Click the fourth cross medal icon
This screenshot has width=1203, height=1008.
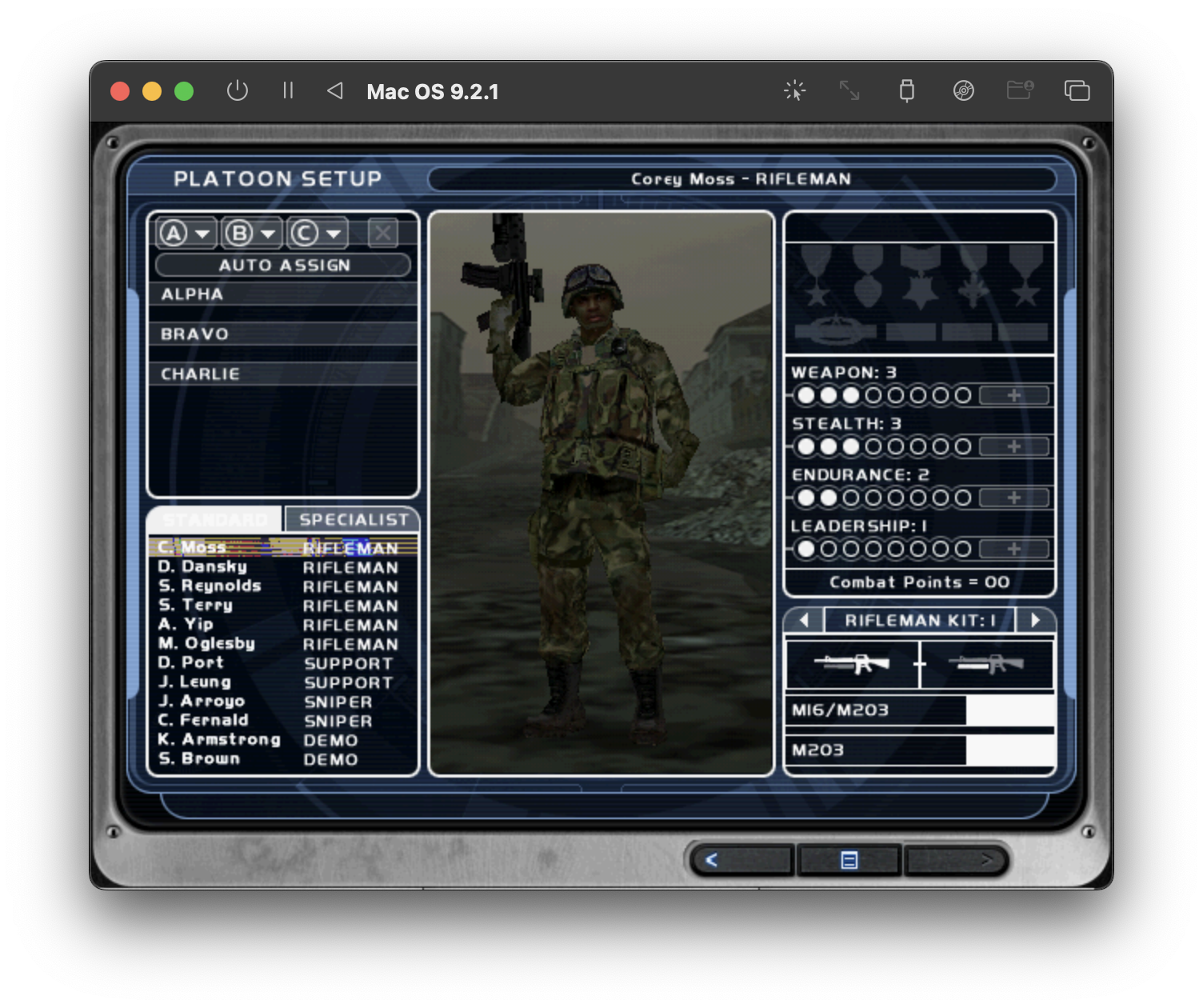click(x=973, y=277)
